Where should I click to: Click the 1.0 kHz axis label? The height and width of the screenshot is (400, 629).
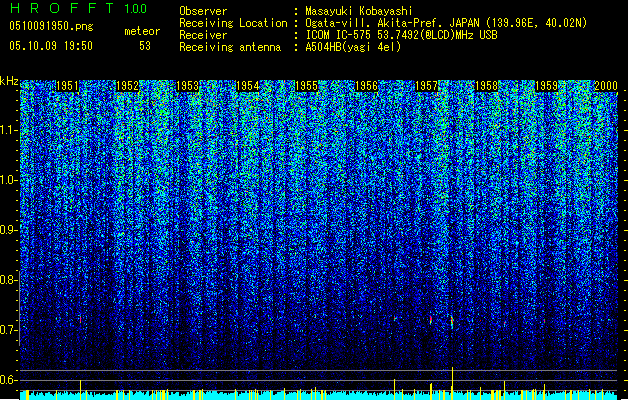(x=8, y=180)
